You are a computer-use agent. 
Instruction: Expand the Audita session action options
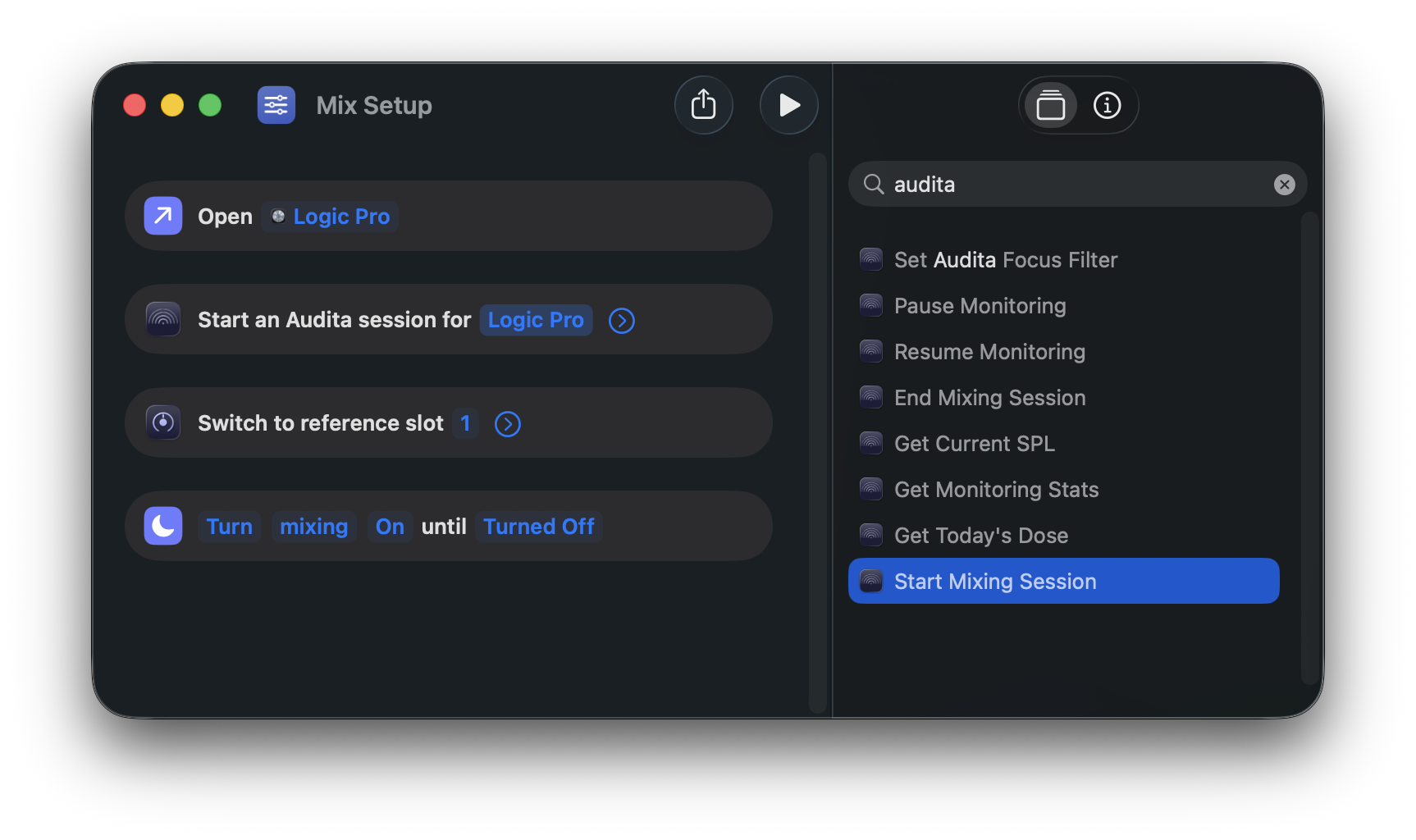point(622,321)
